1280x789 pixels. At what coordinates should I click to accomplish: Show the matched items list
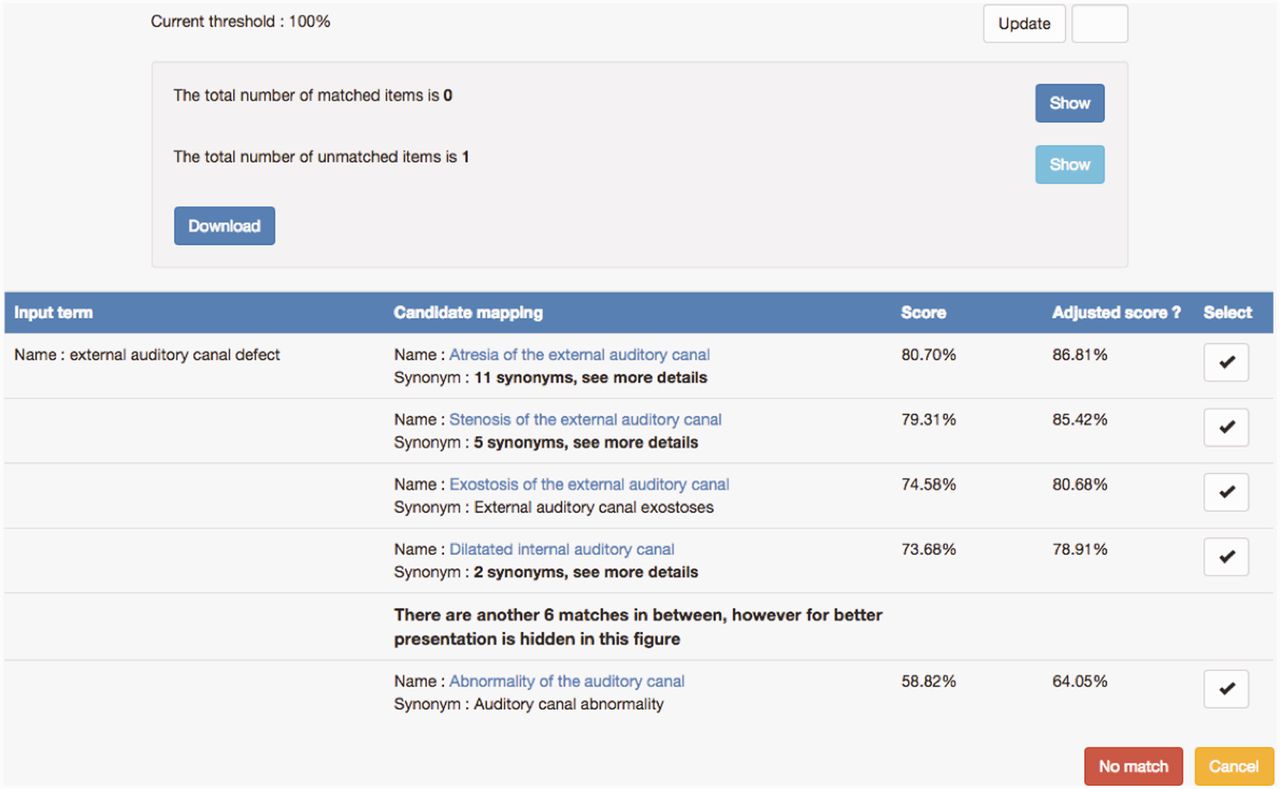(x=1069, y=103)
